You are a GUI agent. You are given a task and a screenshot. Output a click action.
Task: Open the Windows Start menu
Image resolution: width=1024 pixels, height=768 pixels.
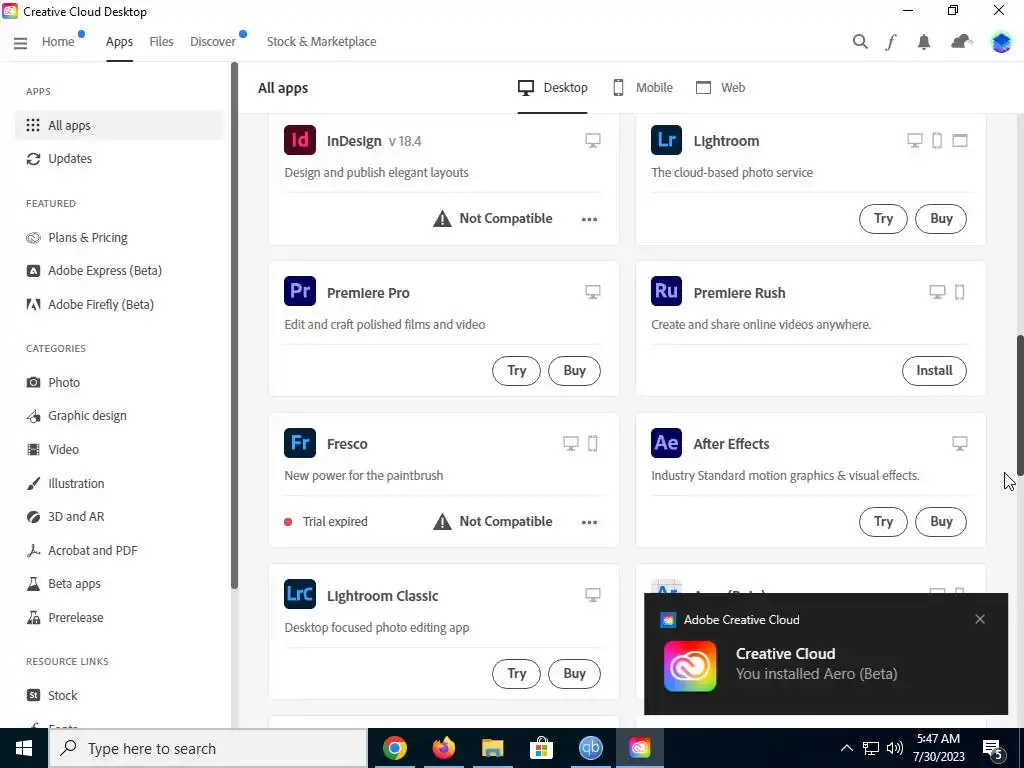pyautogui.click(x=24, y=748)
